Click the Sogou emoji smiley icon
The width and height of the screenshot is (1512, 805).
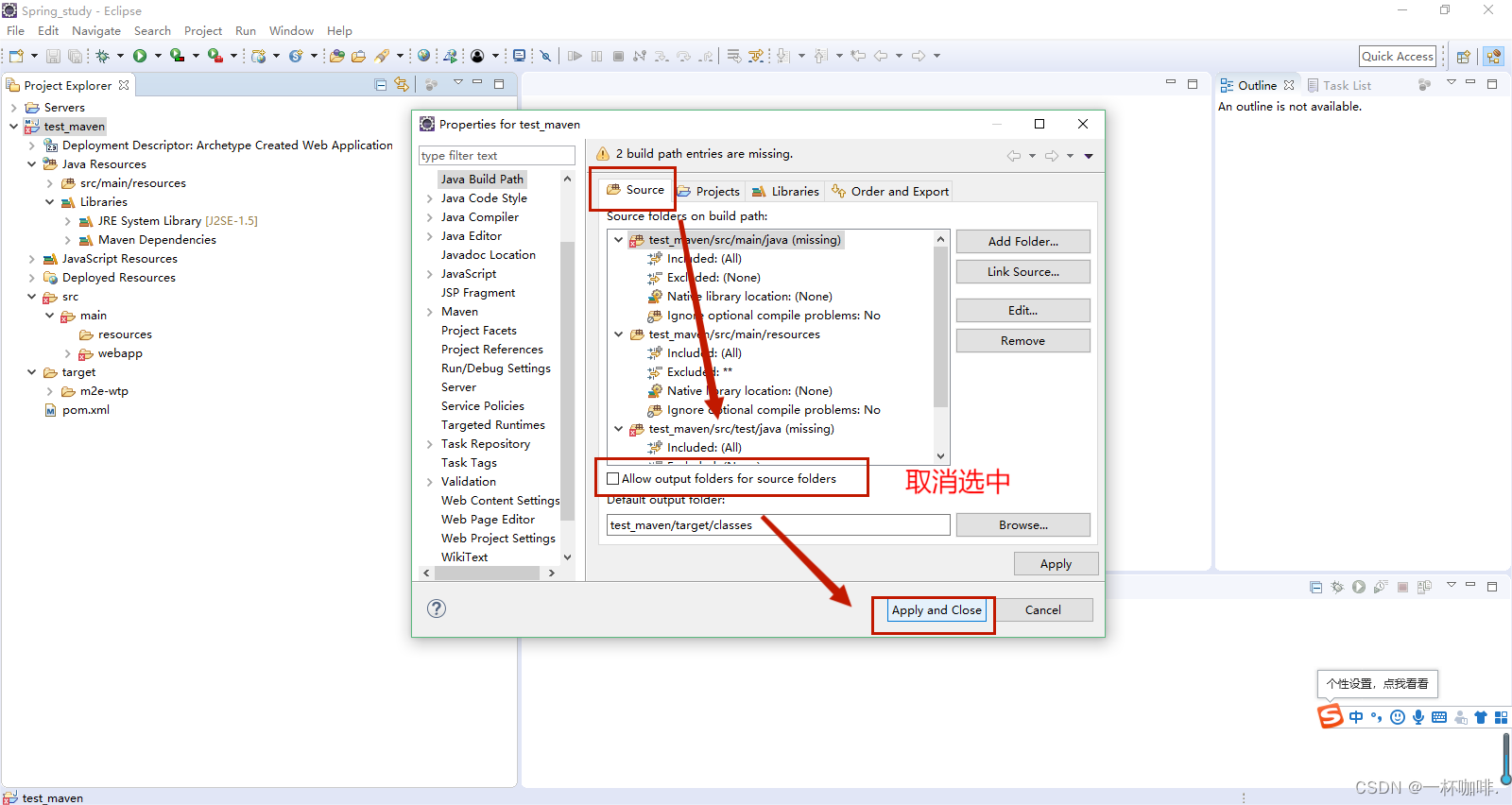pyautogui.click(x=1398, y=717)
